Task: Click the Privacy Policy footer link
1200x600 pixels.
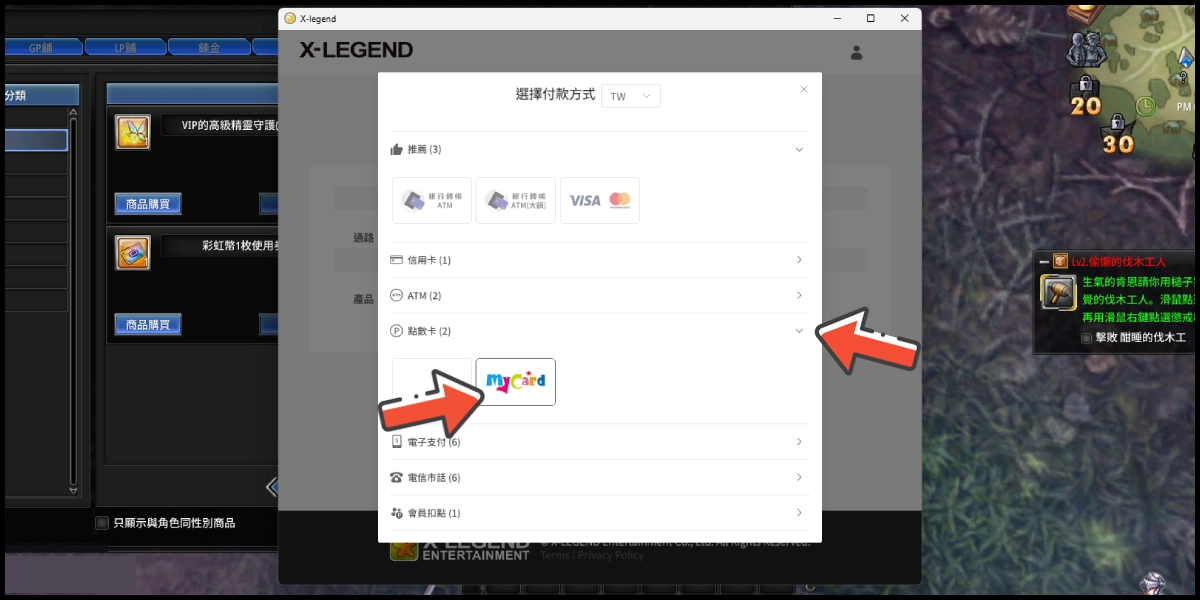Action: point(611,555)
